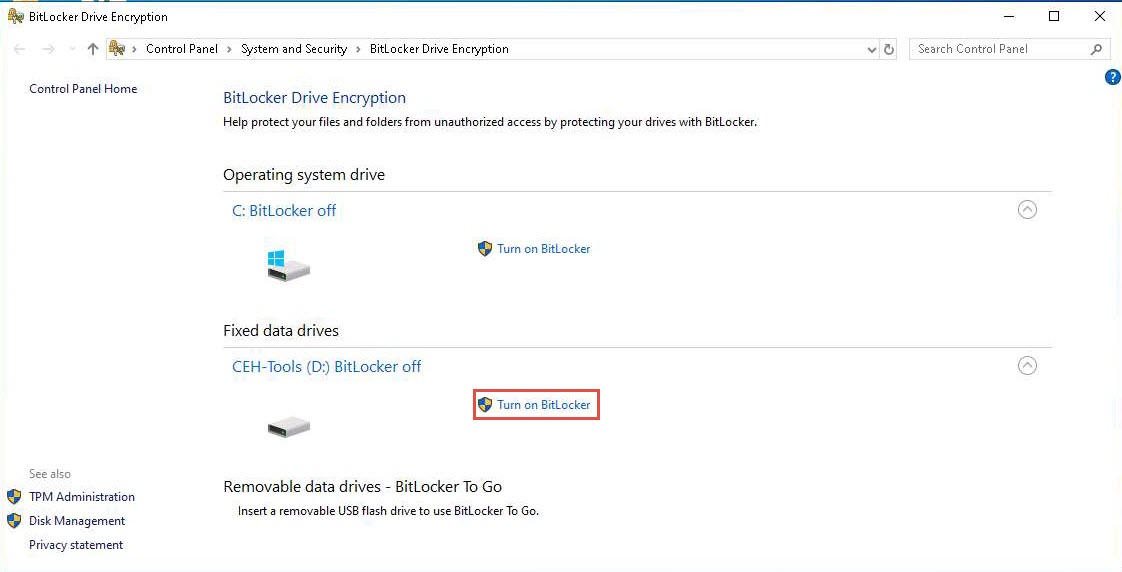Select System and Security breadcrumb item

point(294,49)
